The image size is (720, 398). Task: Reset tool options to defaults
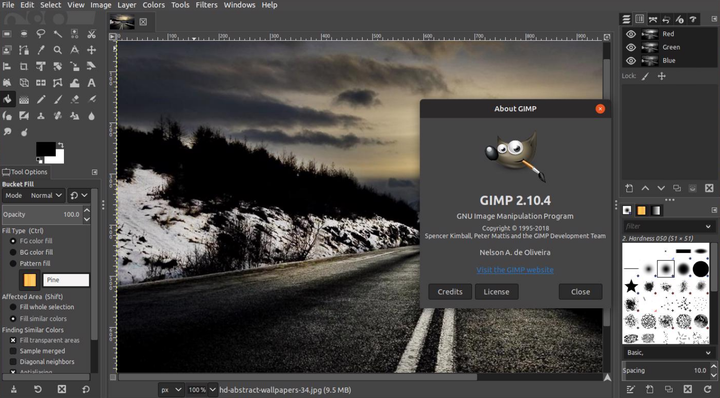pyautogui.click(x=85, y=389)
